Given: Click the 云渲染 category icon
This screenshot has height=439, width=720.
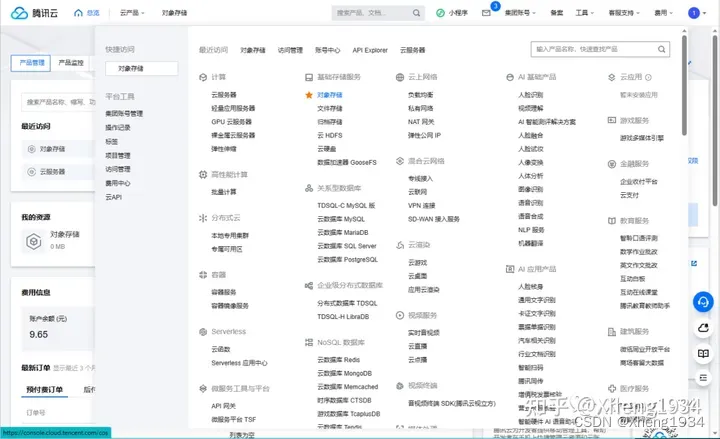Looking at the screenshot, I should pos(400,245).
